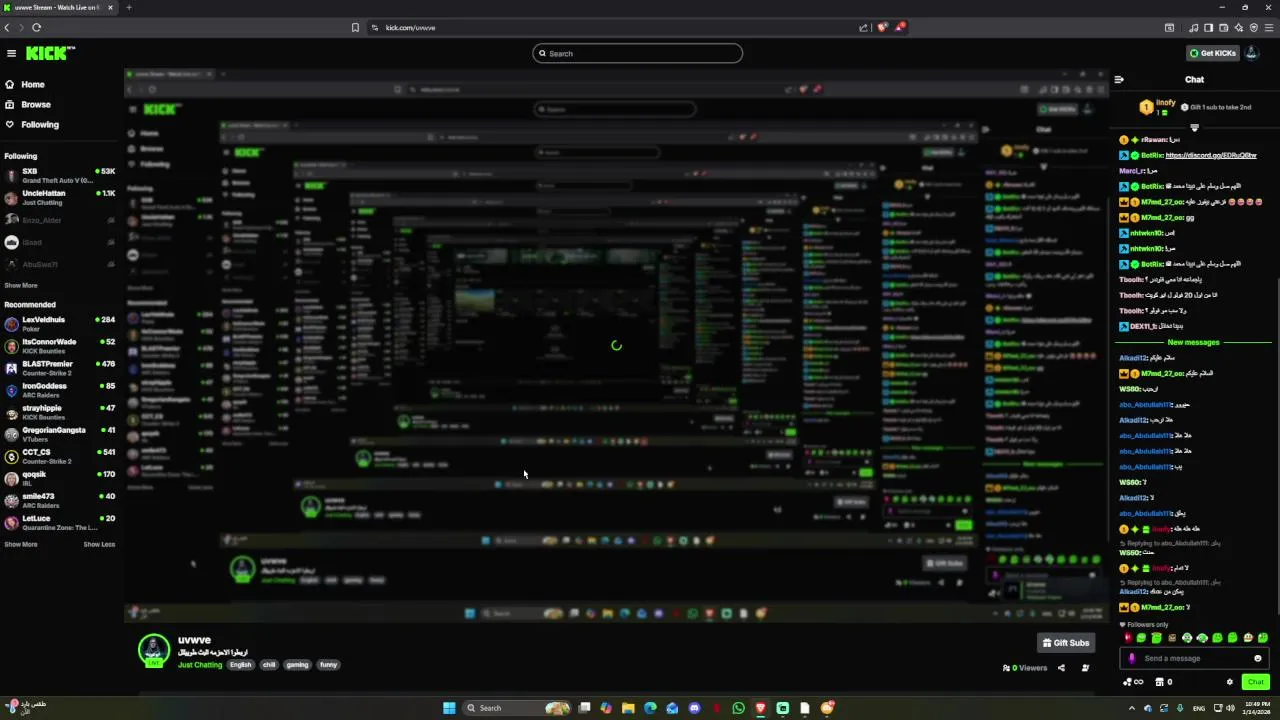This screenshot has height=720, width=1280.
Task: Open the discord link in chat
Action: tap(1211, 156)
